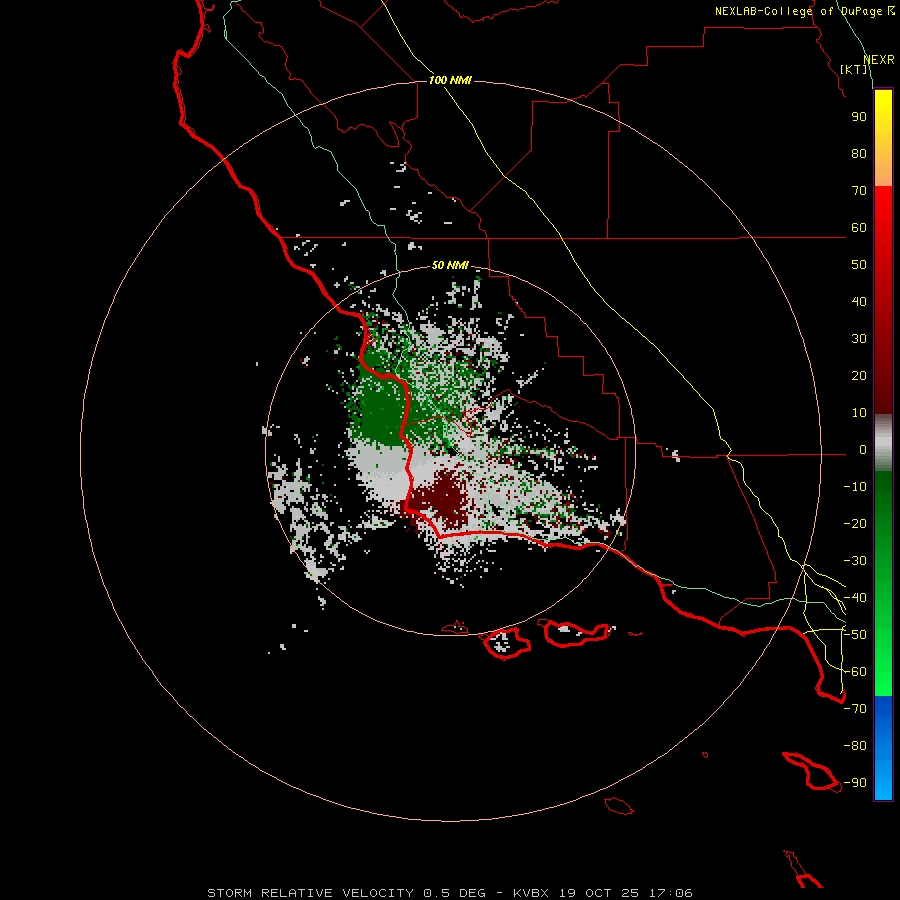
Task: Select the positive 70 knot scale label
Action: click(x=859, y=191)
